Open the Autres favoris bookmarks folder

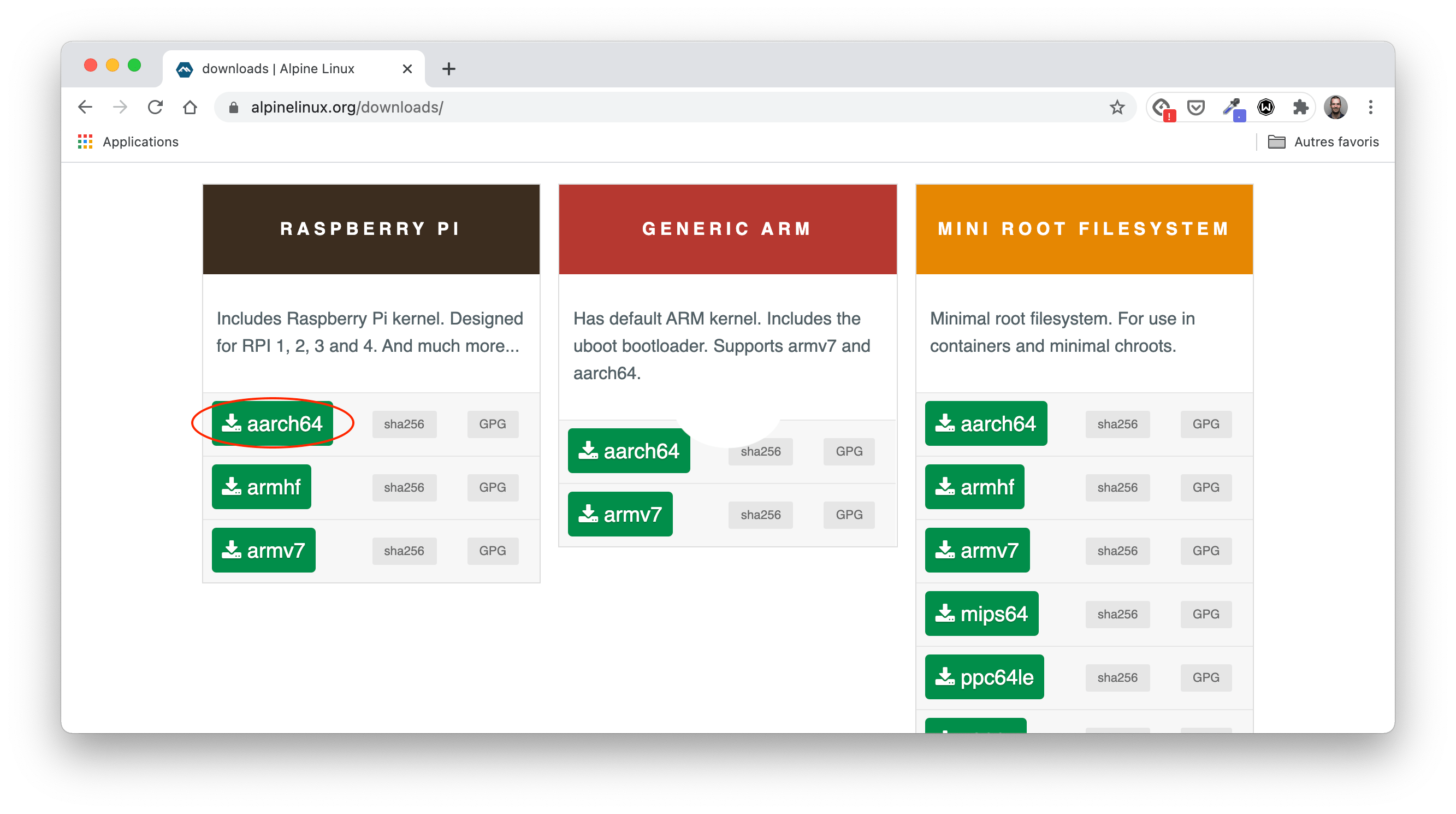tap(1323, 142)
